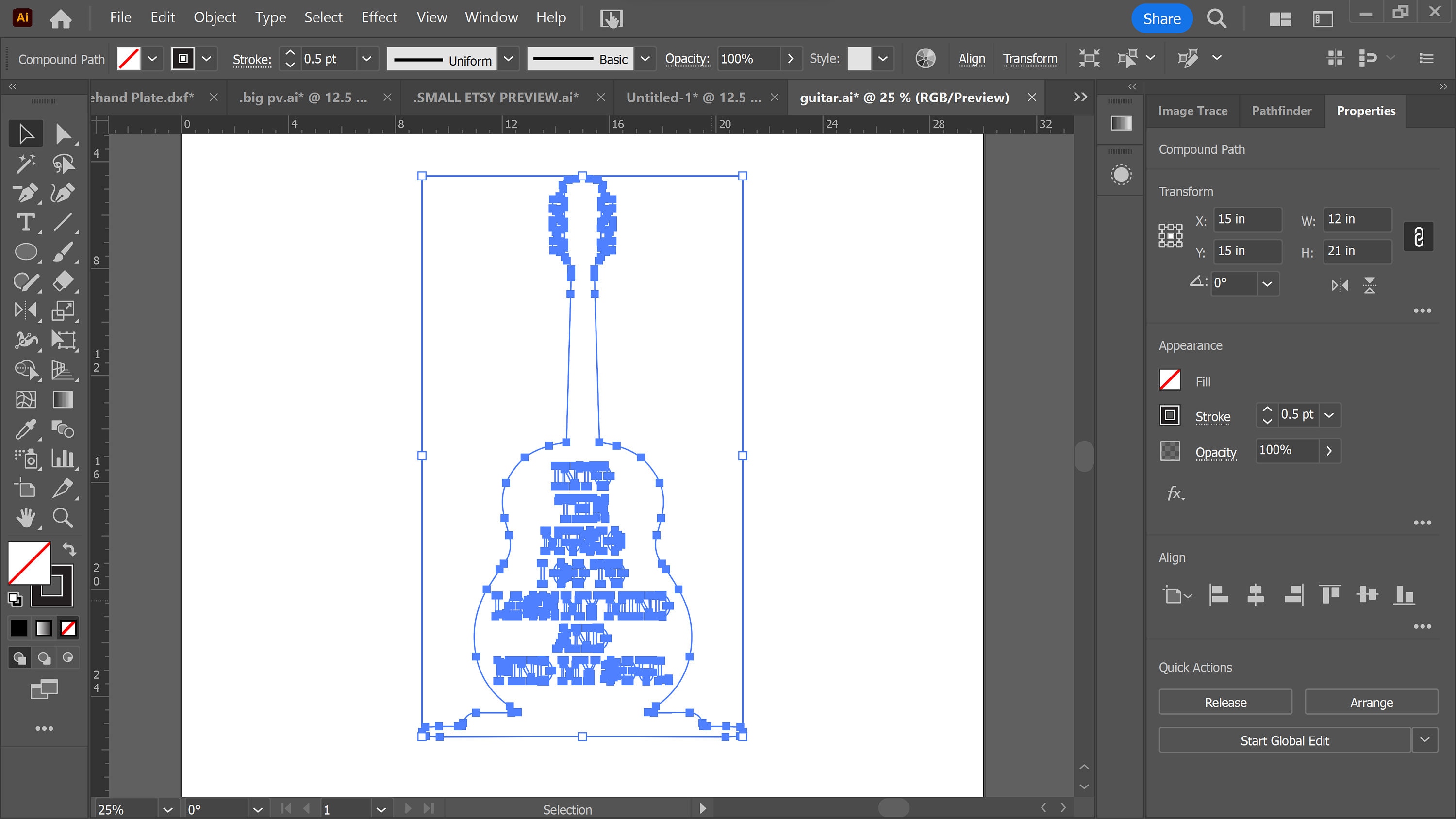Click the Release button under Quick Actions
Screen dimensions: 1456x819
pos(1225,702)
